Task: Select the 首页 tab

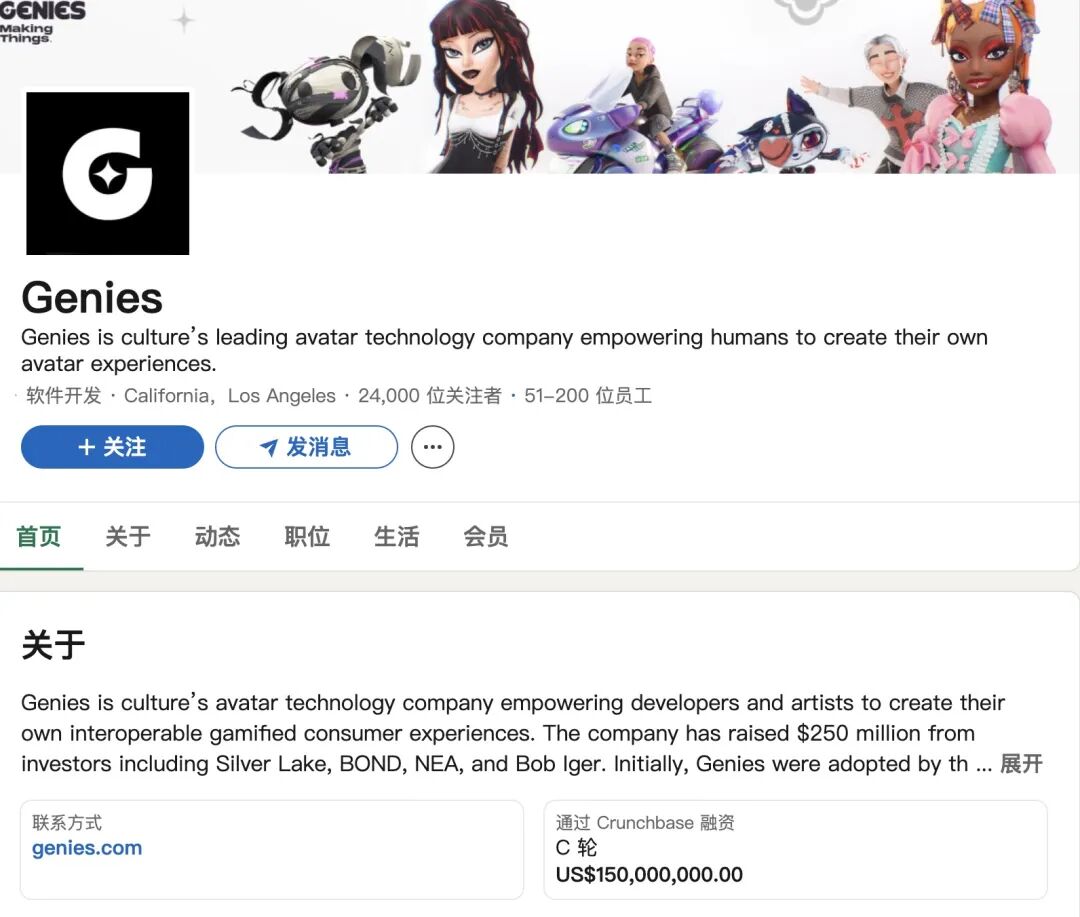Action: point(39,536)
